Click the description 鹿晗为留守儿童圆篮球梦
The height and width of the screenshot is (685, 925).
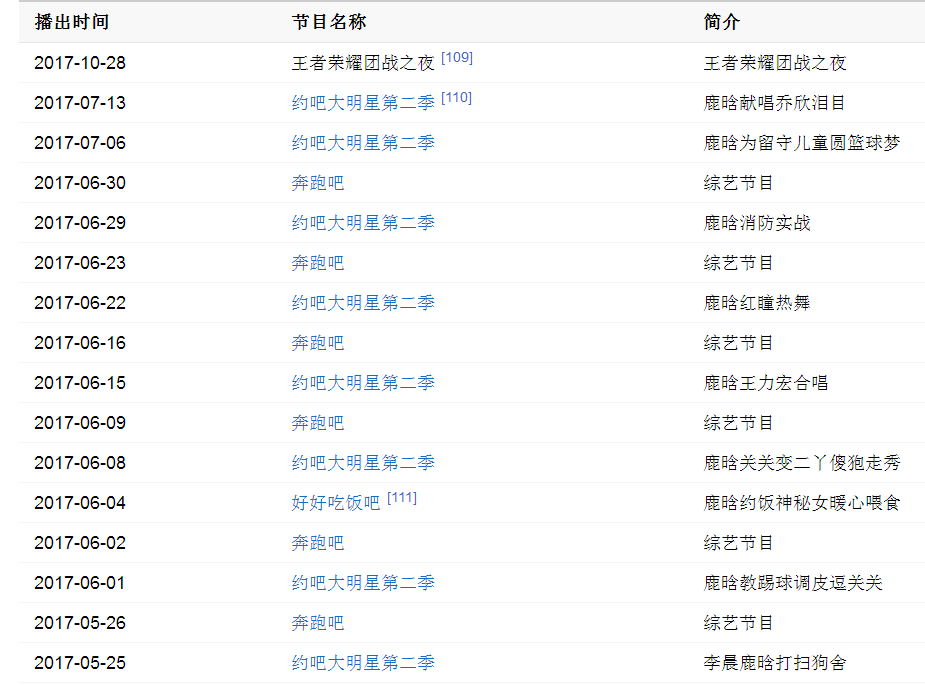[x=802, y=143]
